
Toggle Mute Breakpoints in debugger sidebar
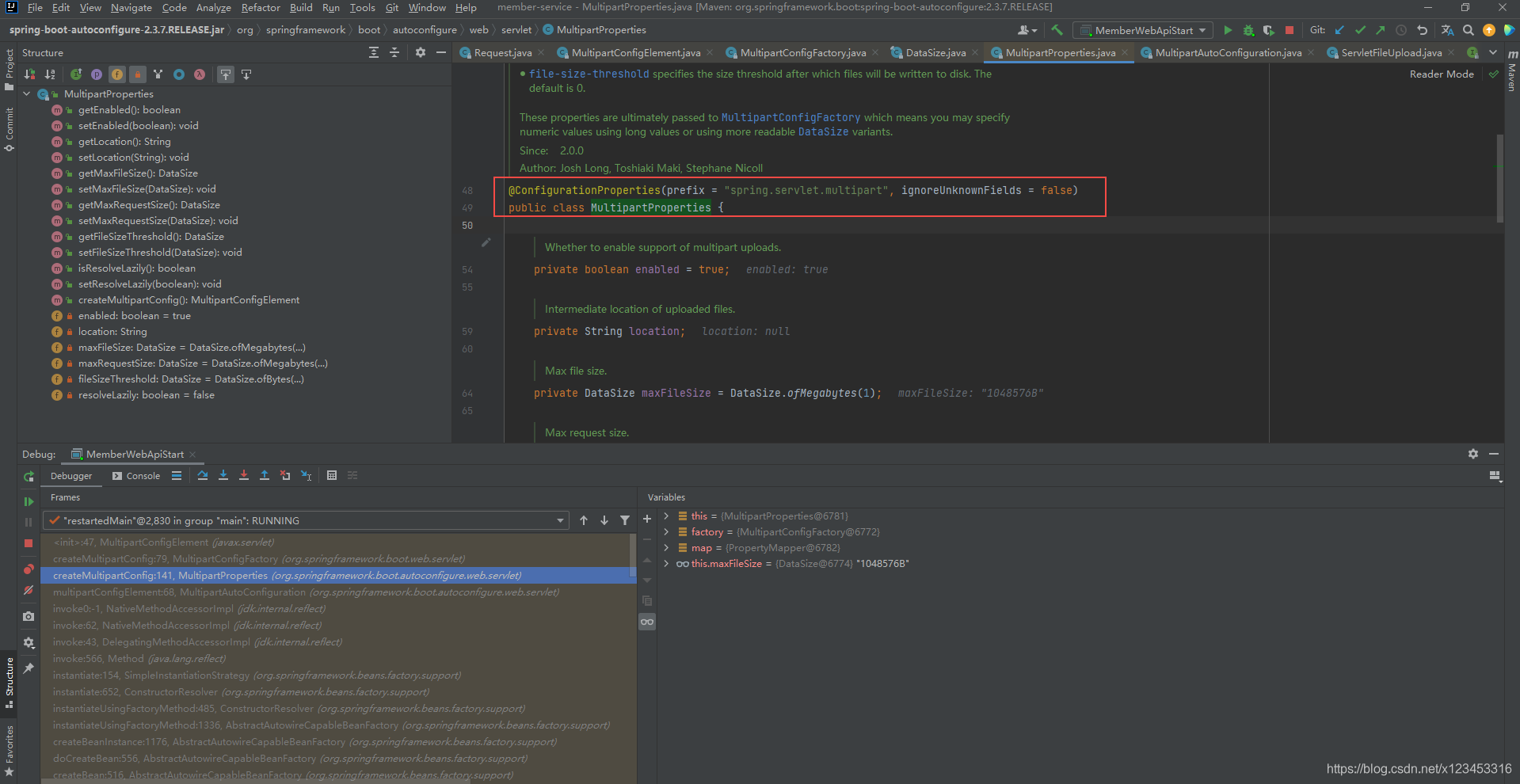tap(29, 590)
